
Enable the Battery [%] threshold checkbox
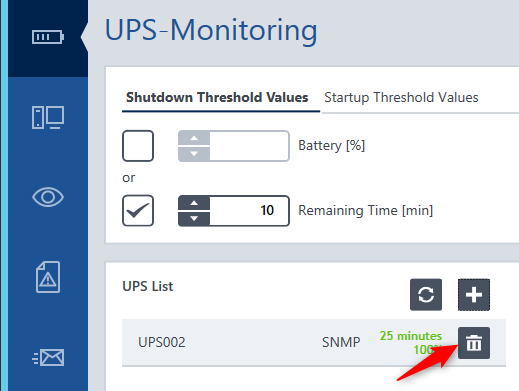tap(138, 146)
